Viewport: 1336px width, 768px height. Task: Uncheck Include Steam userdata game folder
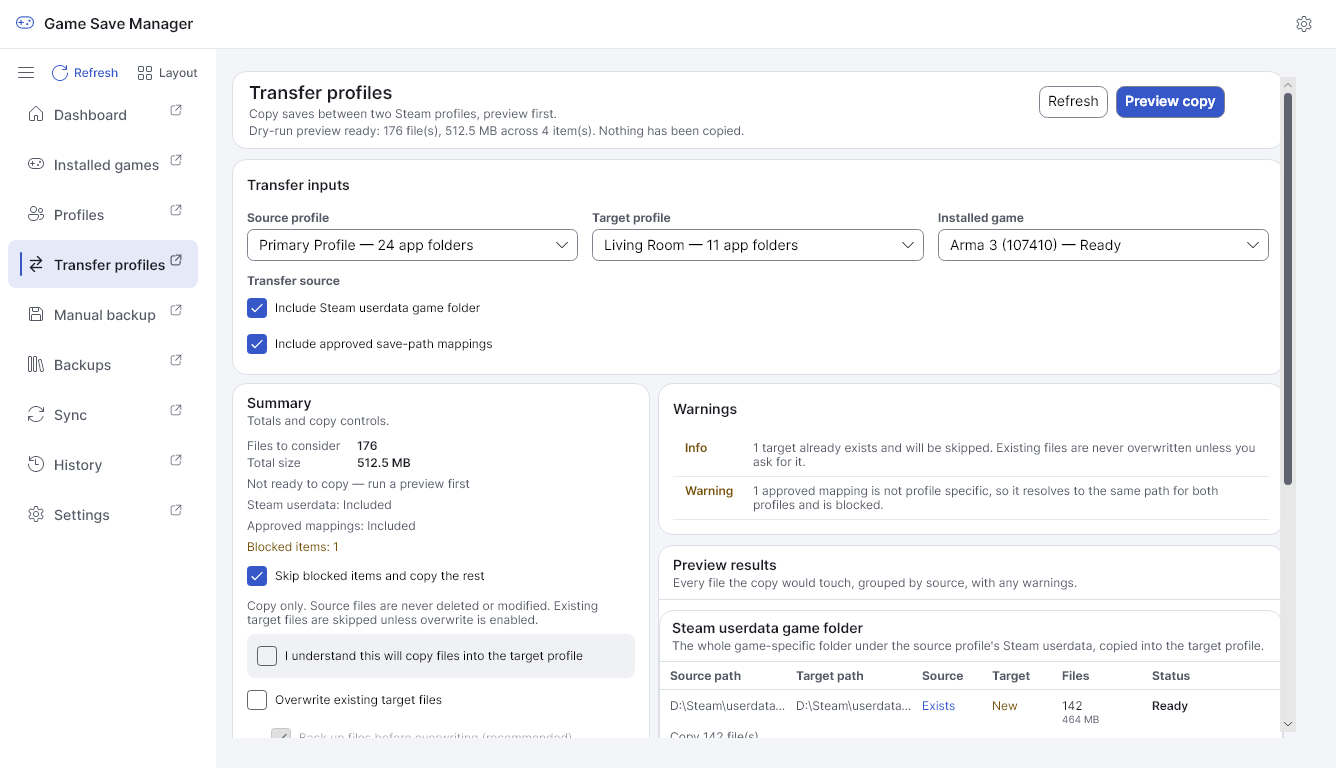(257, 308)
